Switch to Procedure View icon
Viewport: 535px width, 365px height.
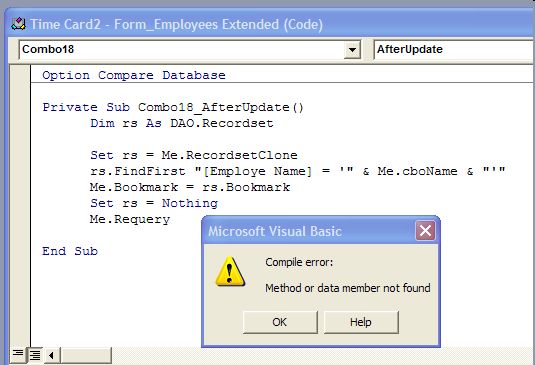(x=18, y=355)
